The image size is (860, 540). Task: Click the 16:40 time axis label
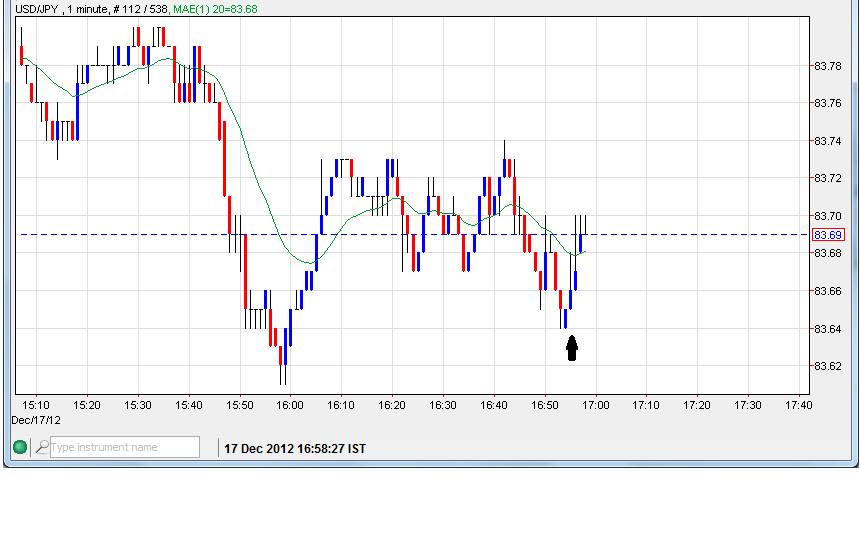pos(494,405)
